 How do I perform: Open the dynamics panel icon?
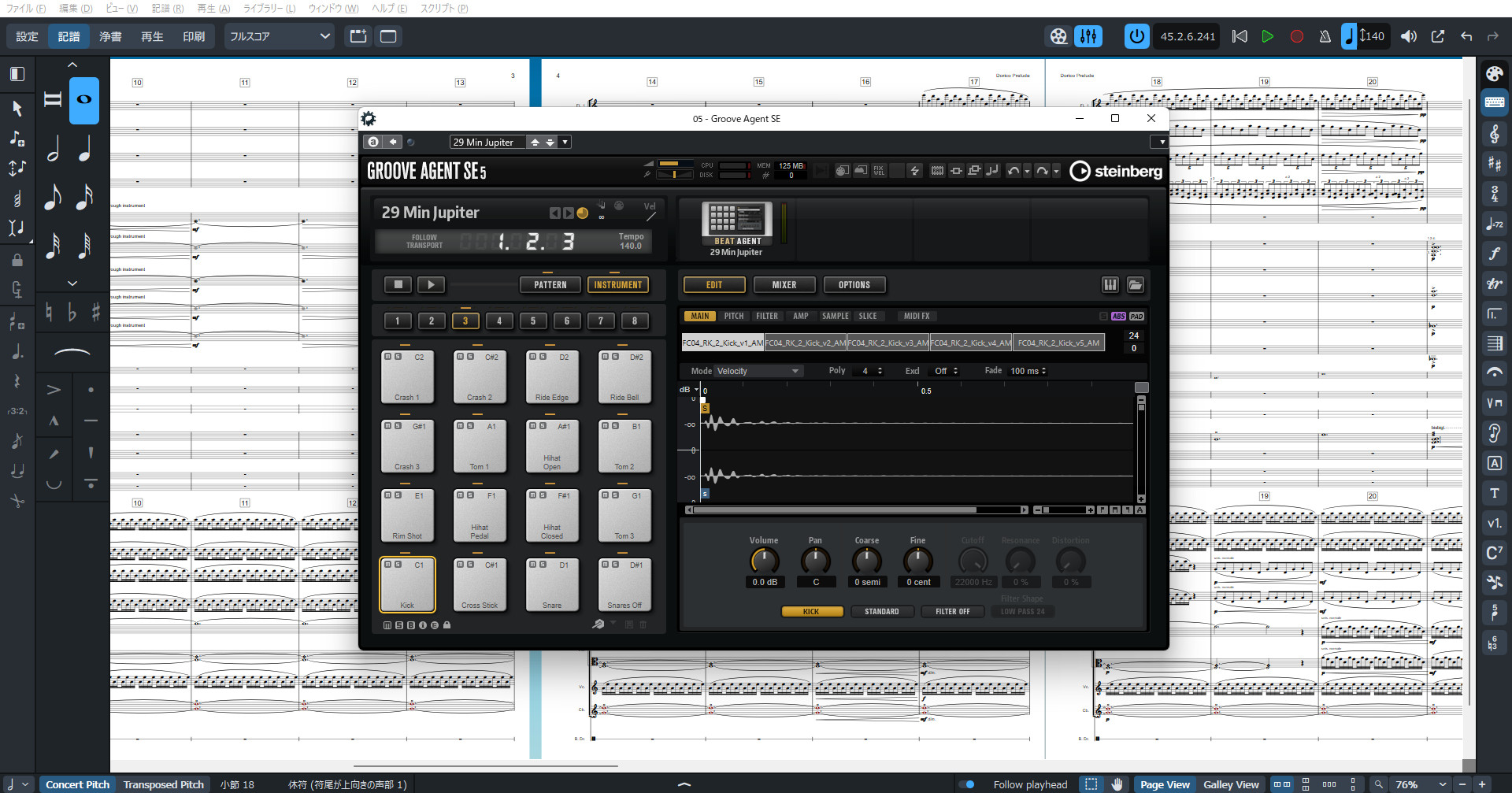(x=1494, y=254)
